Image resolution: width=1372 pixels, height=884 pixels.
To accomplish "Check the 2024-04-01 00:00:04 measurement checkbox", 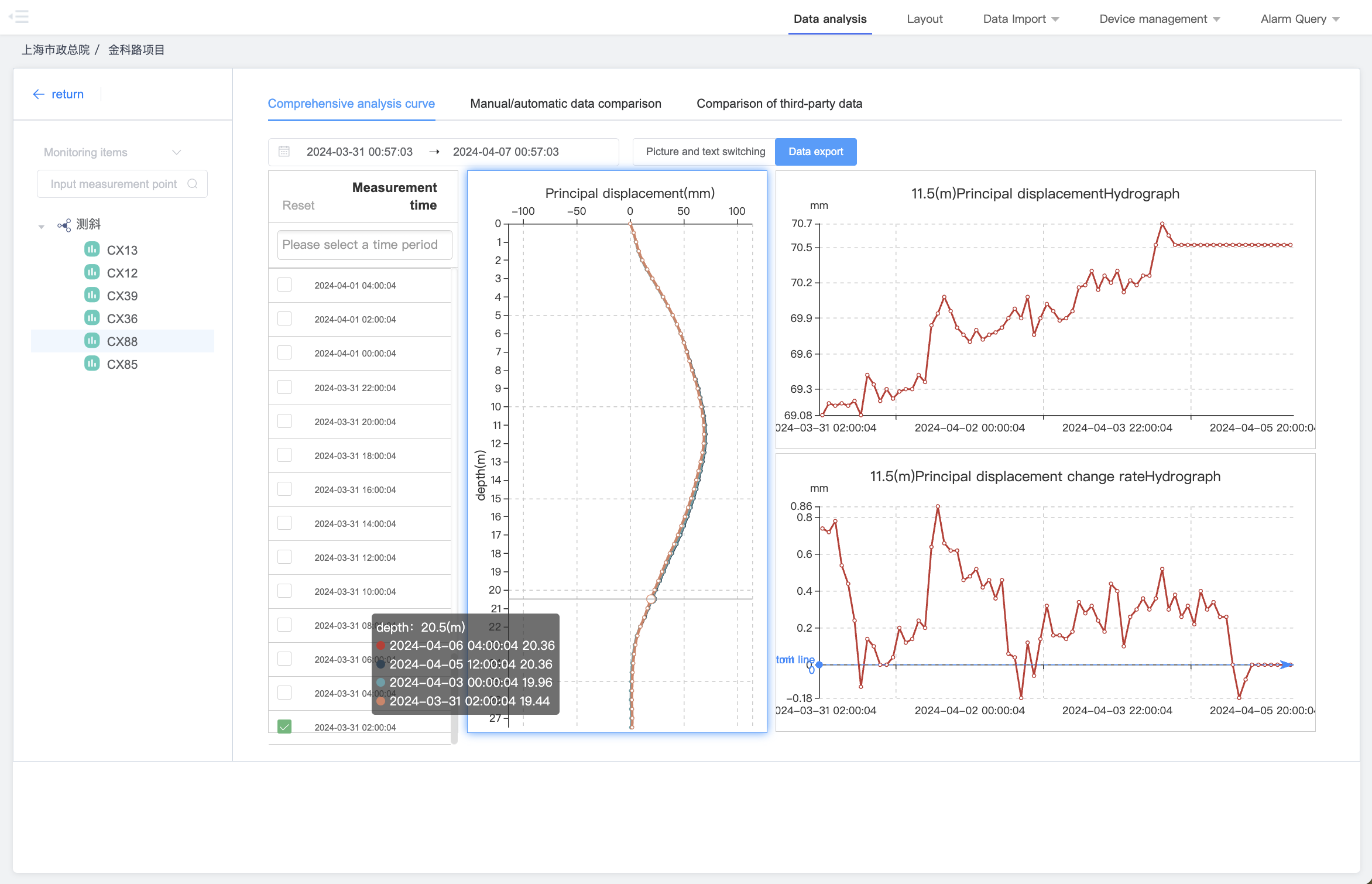I will (284, 353).
